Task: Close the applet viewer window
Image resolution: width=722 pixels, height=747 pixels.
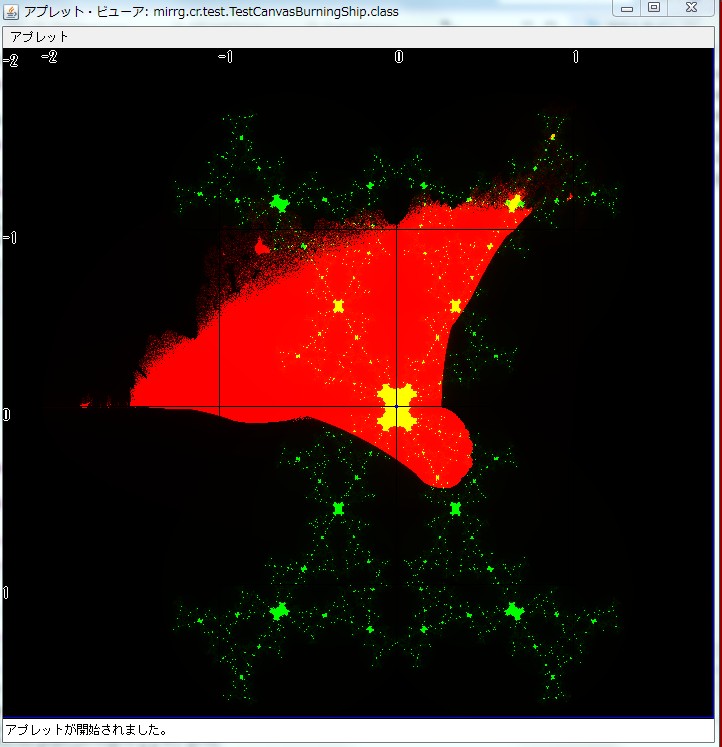Action: pos(691,8)
